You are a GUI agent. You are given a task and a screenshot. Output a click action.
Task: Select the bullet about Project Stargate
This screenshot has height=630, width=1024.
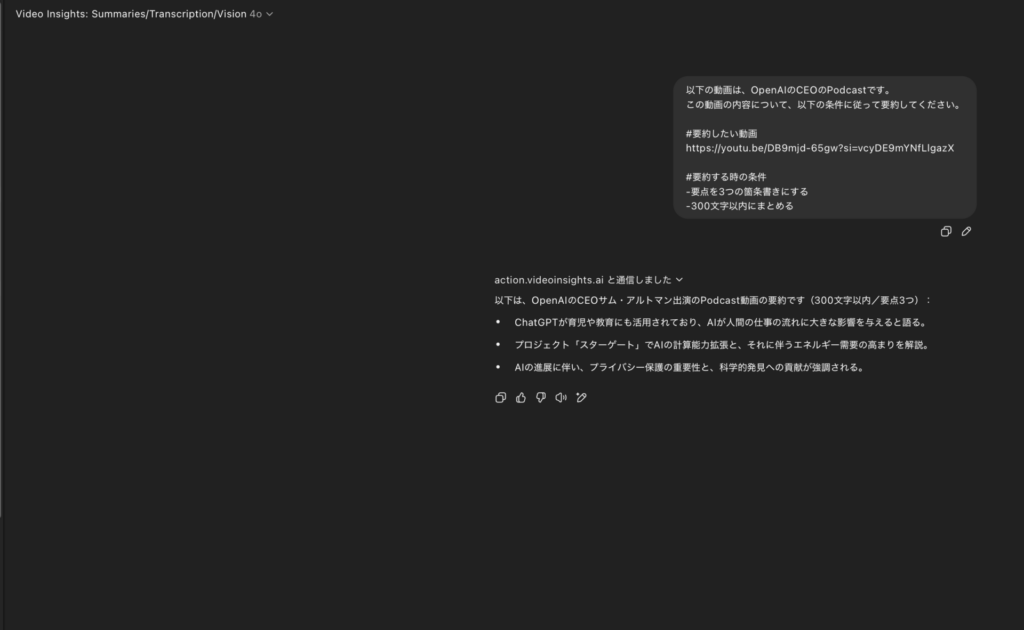(x=722, y=345)
